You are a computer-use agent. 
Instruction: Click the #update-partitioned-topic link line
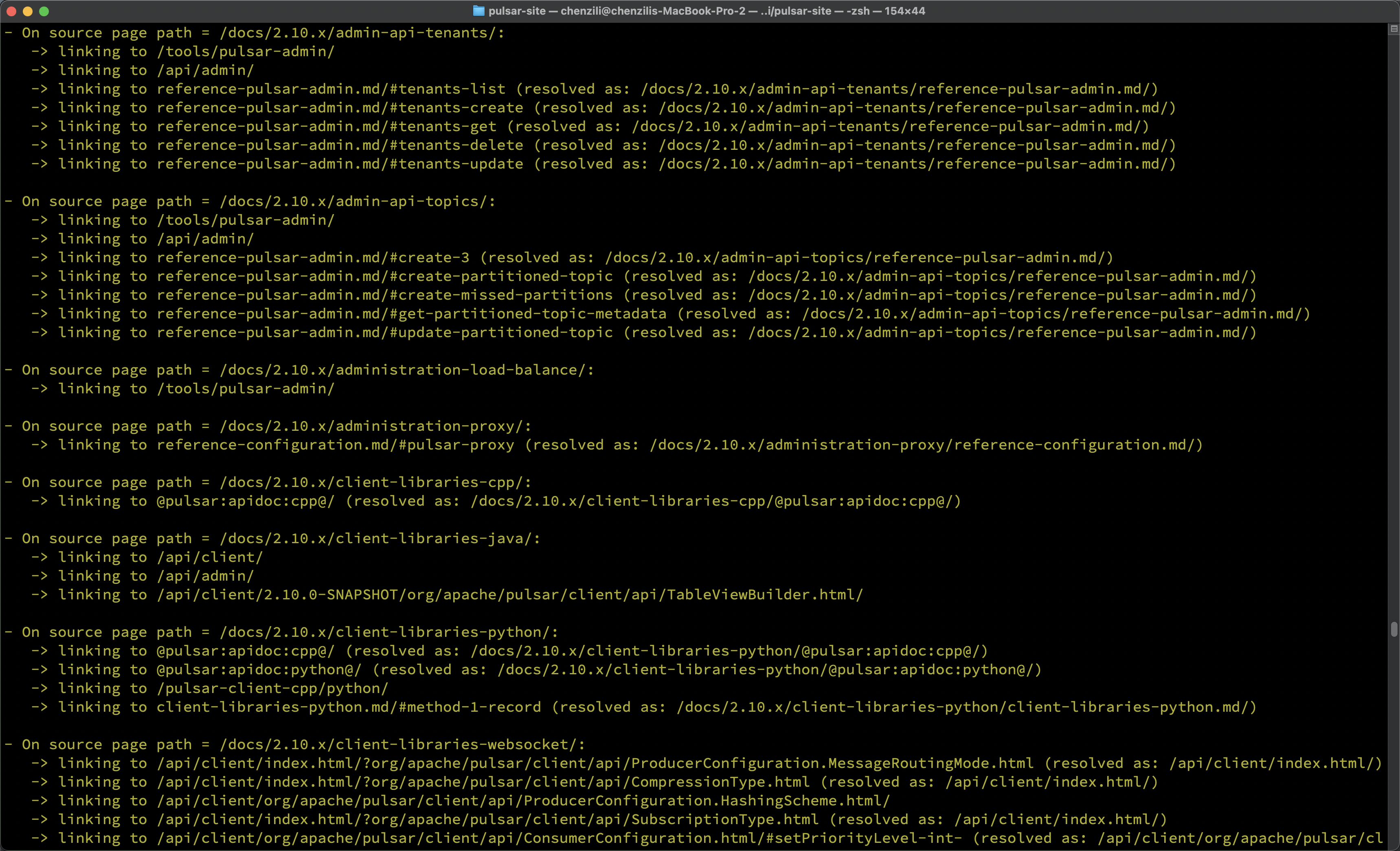[x=644, y=332]
